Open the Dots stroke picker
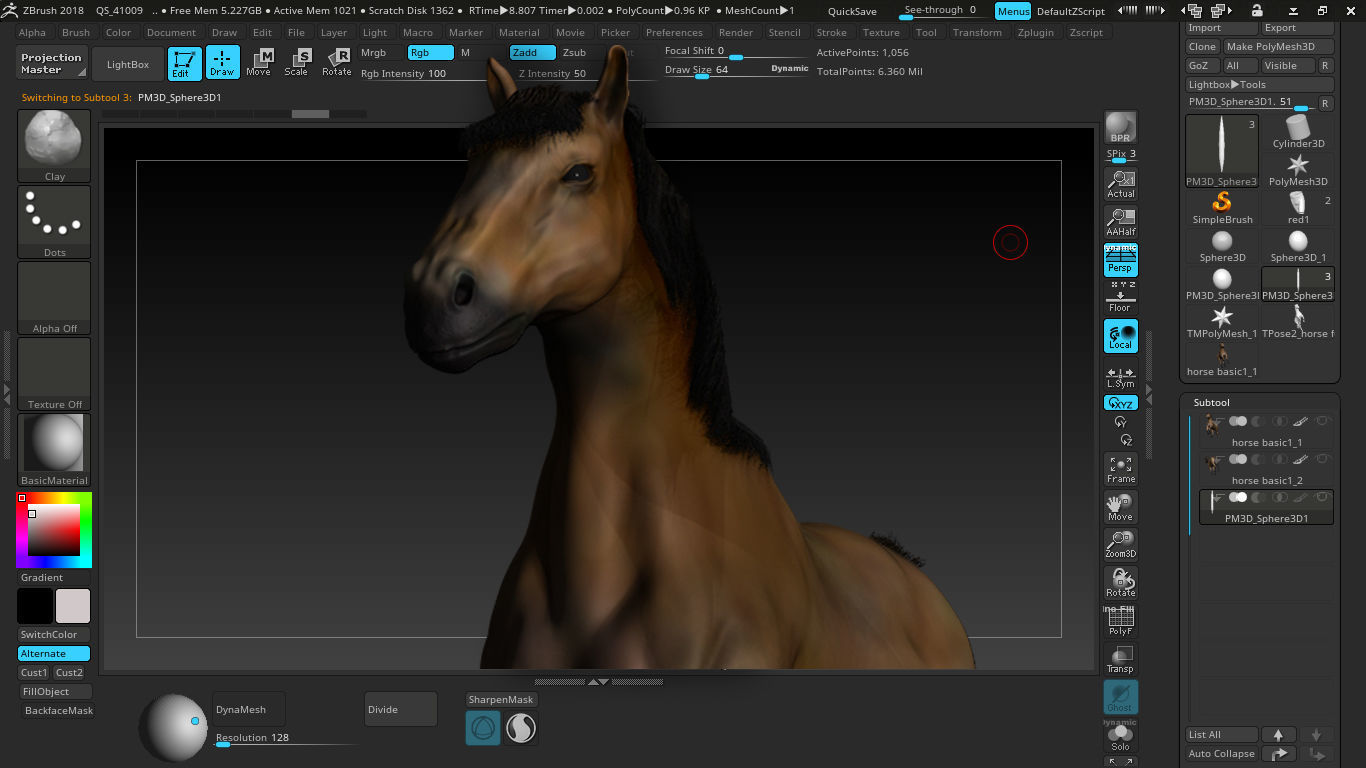This screenshot has width=1366, height=768. 54,222
